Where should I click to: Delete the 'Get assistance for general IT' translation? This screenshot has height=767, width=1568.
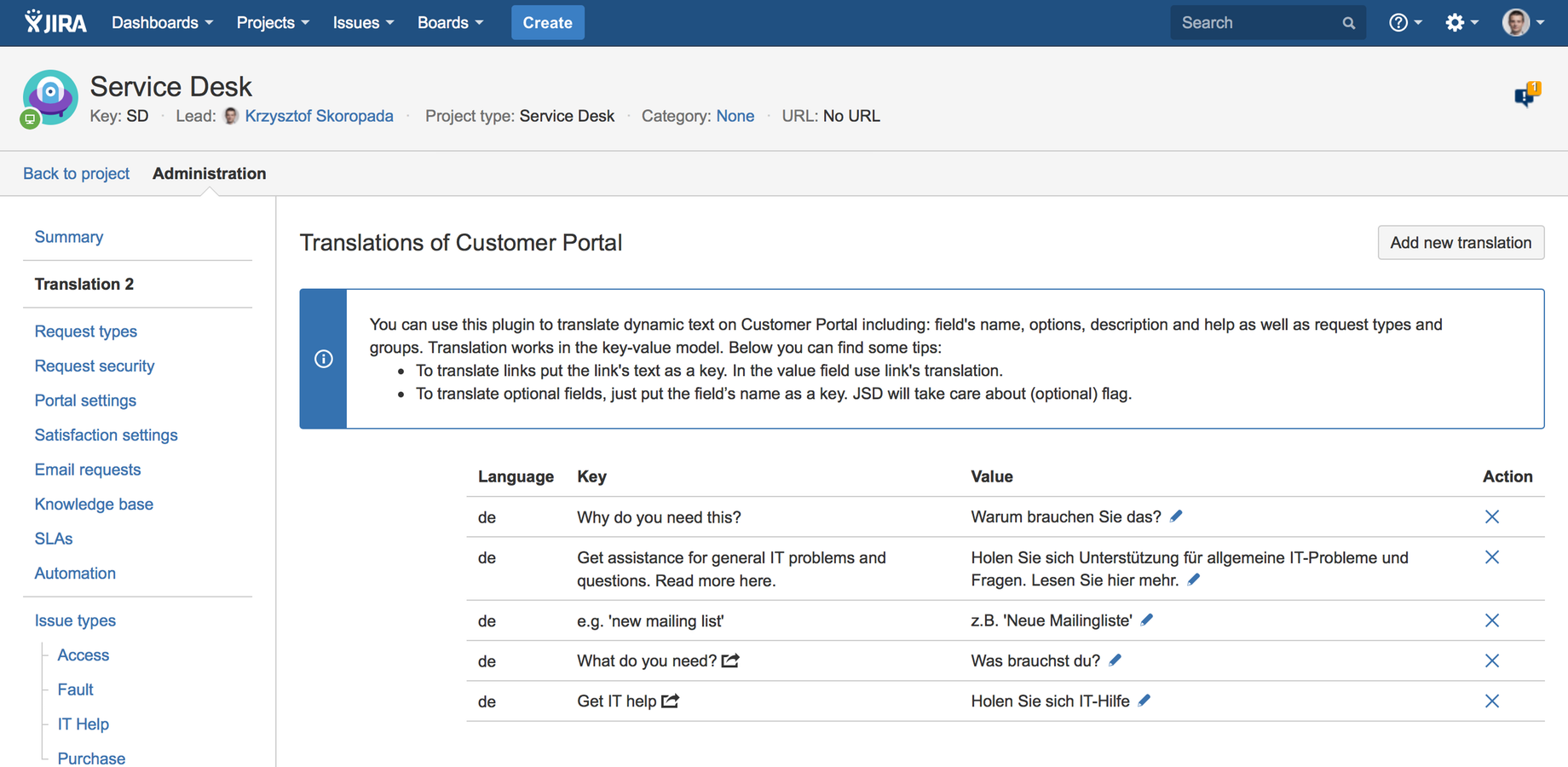click(1492, 557)
